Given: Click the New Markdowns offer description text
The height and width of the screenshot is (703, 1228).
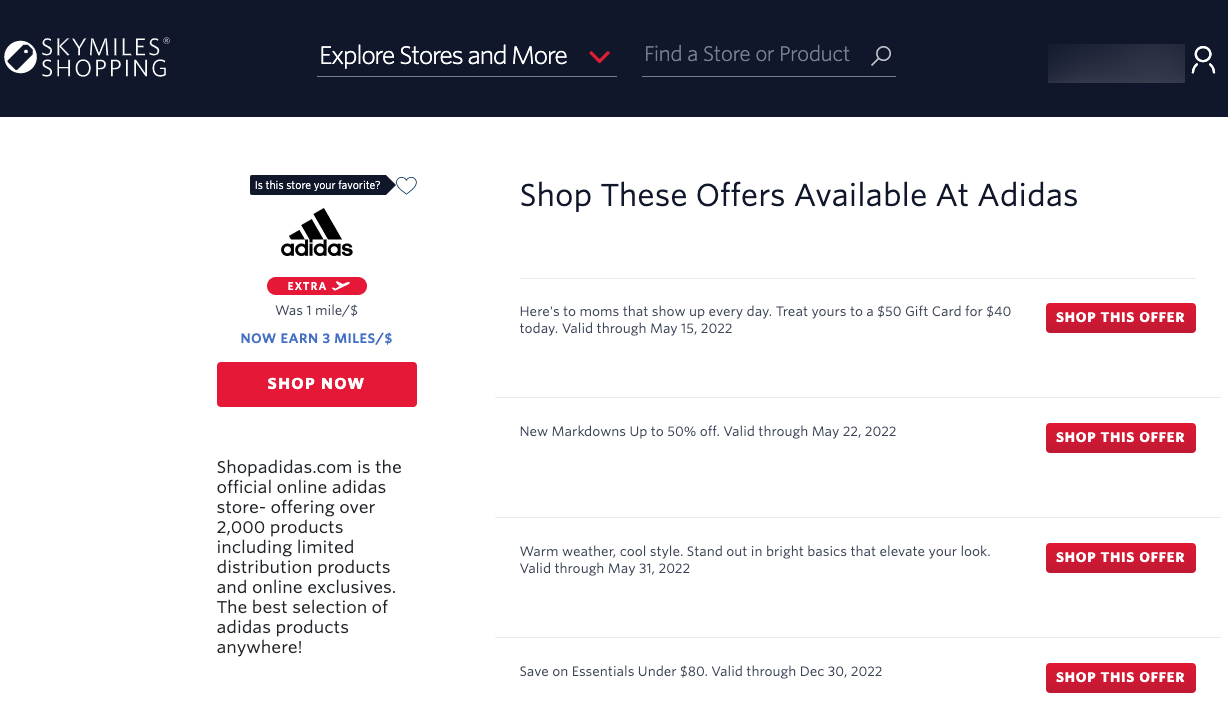Looking at the screenshot, I should 708,432.
